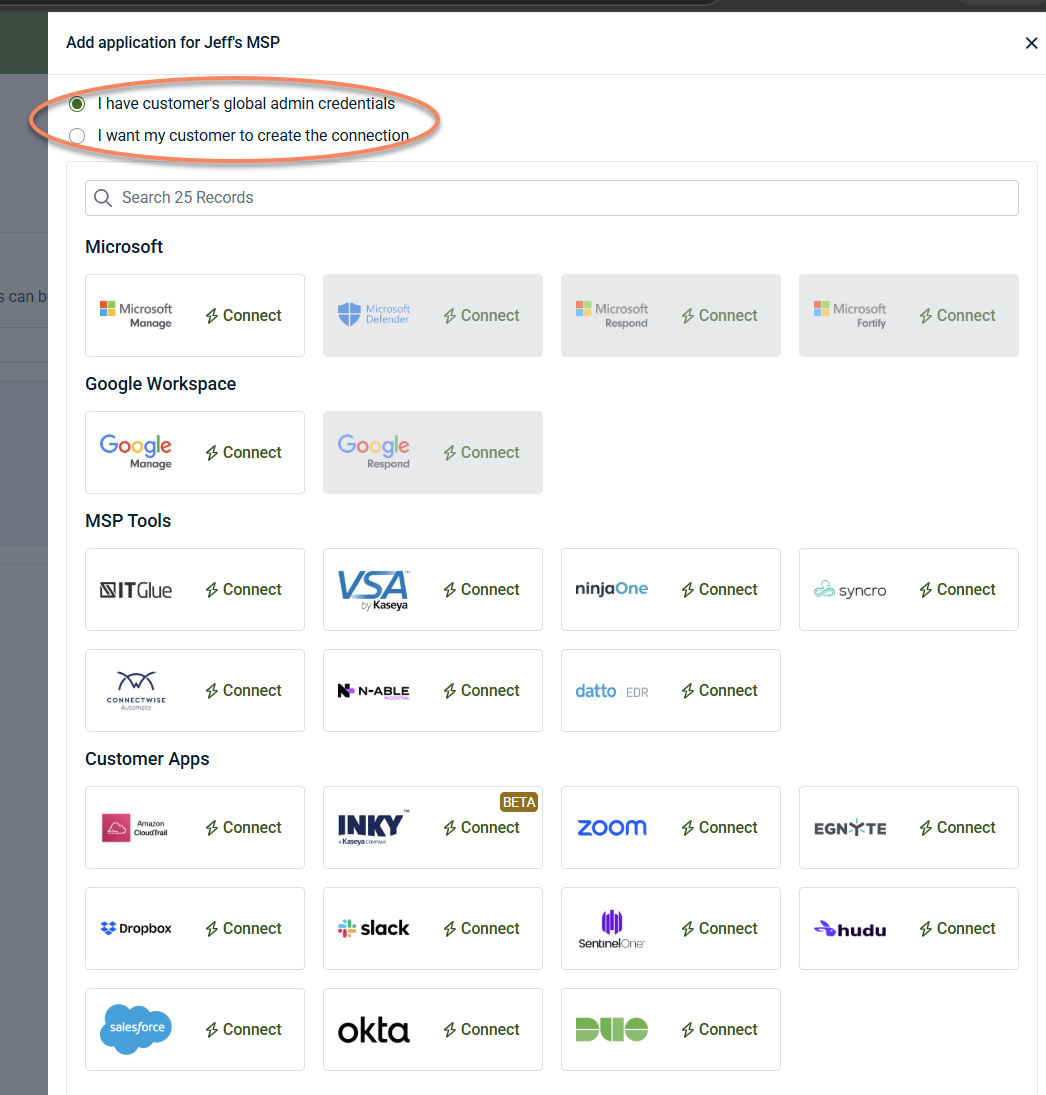Click the search magnifier icon
This screenshot has width=1046, height=1095.
click(x=103, y=198)
